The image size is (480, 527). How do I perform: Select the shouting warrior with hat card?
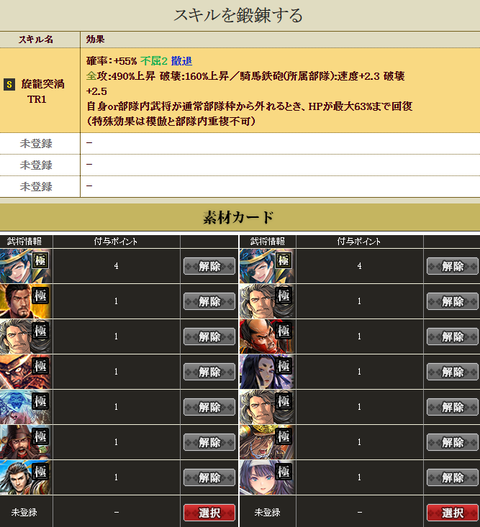pos(25,442)
